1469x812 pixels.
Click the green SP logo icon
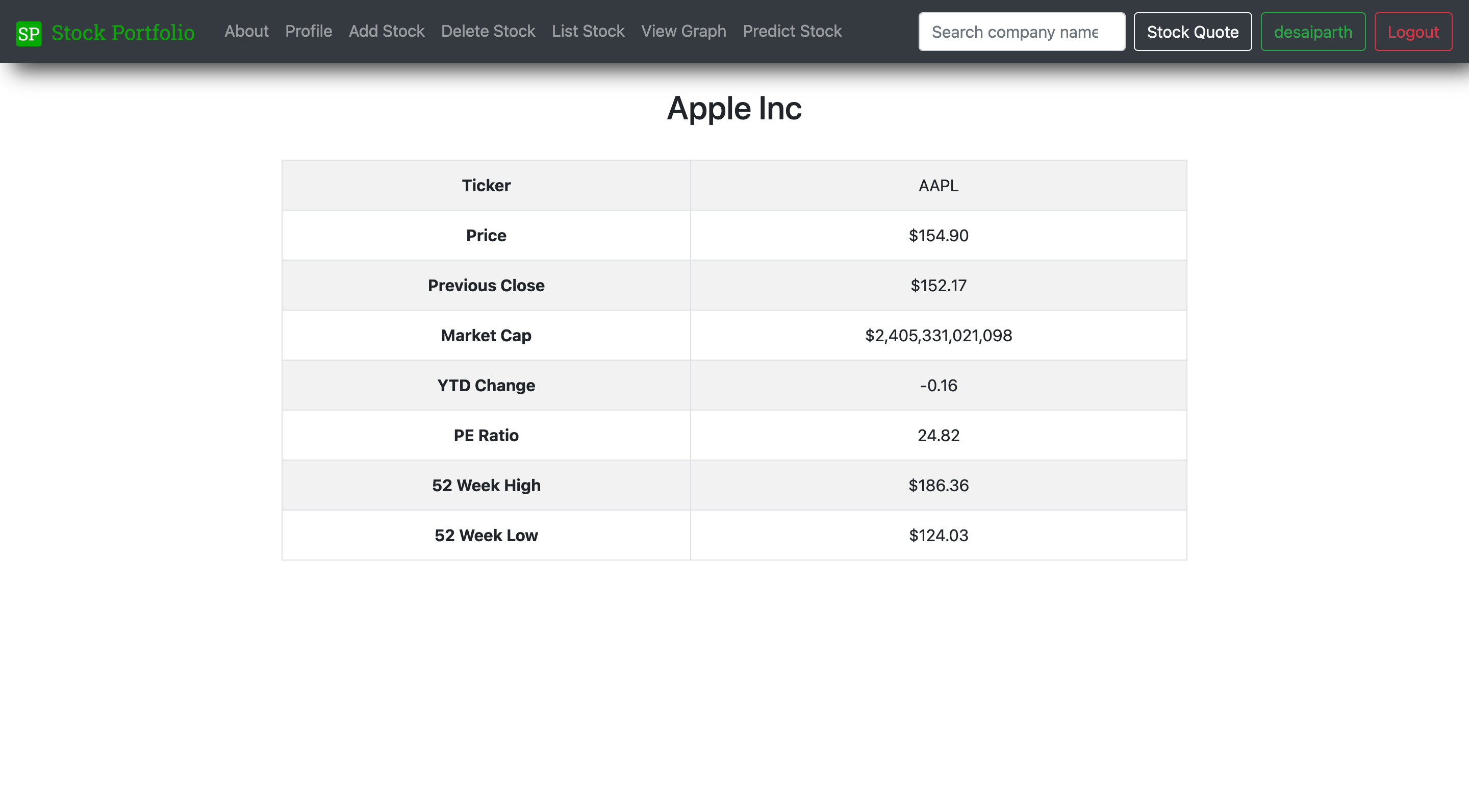pyautogui.click(x=29, y=33)
